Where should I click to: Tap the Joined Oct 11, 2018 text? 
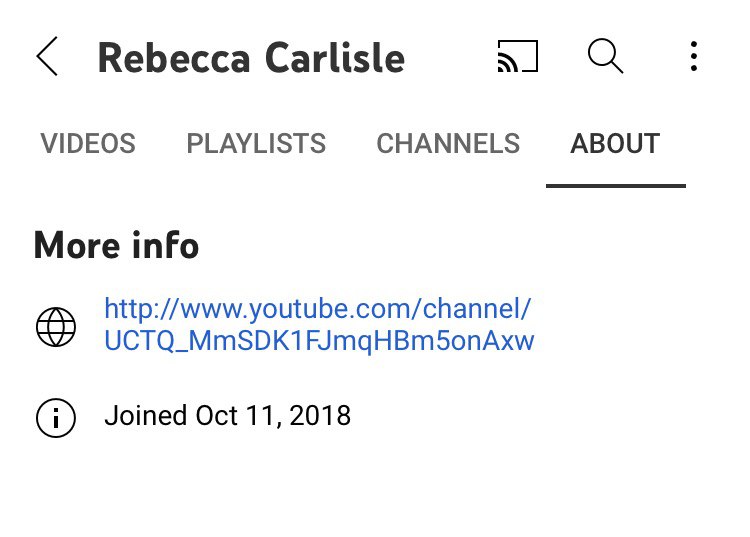pos(228,415)
